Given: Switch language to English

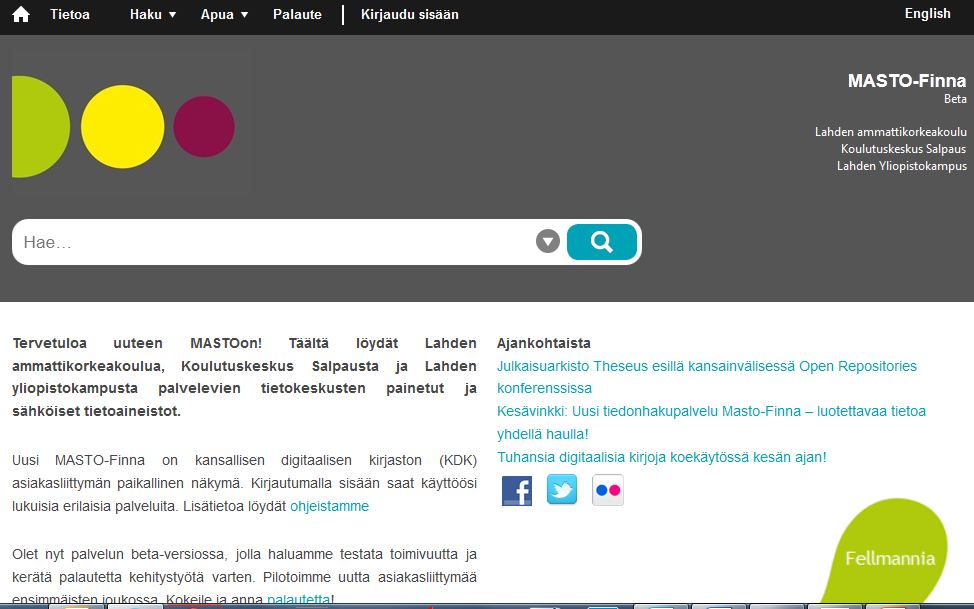Looking at the screenshot, I should (x=927, y=14).
